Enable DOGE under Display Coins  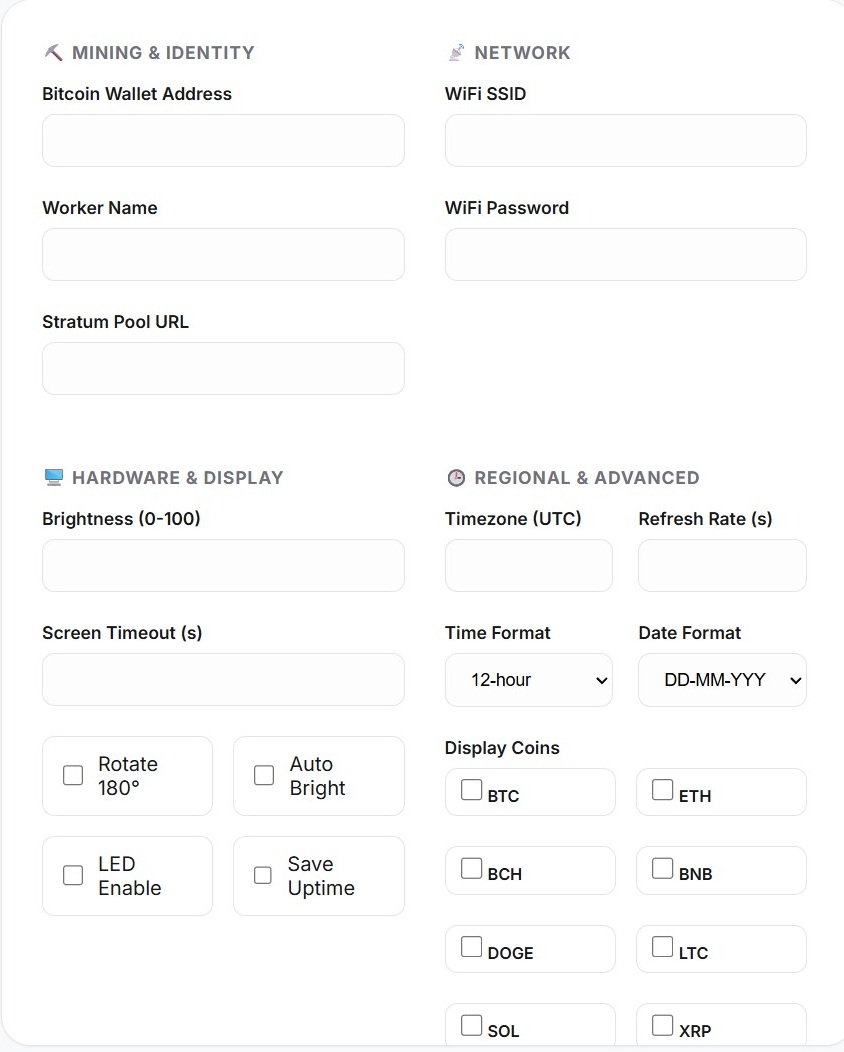[x=471, y=946]
